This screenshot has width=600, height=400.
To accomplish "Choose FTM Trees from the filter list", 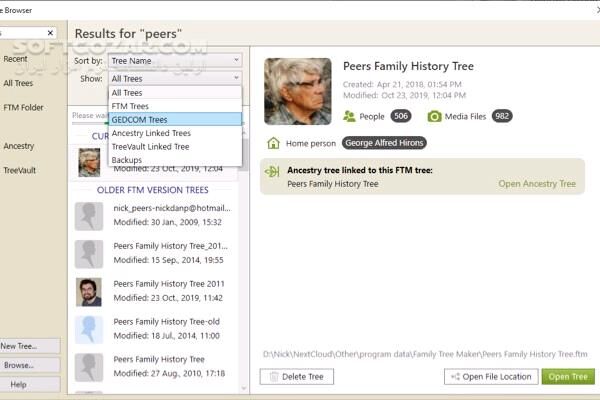I will point(174,106).
